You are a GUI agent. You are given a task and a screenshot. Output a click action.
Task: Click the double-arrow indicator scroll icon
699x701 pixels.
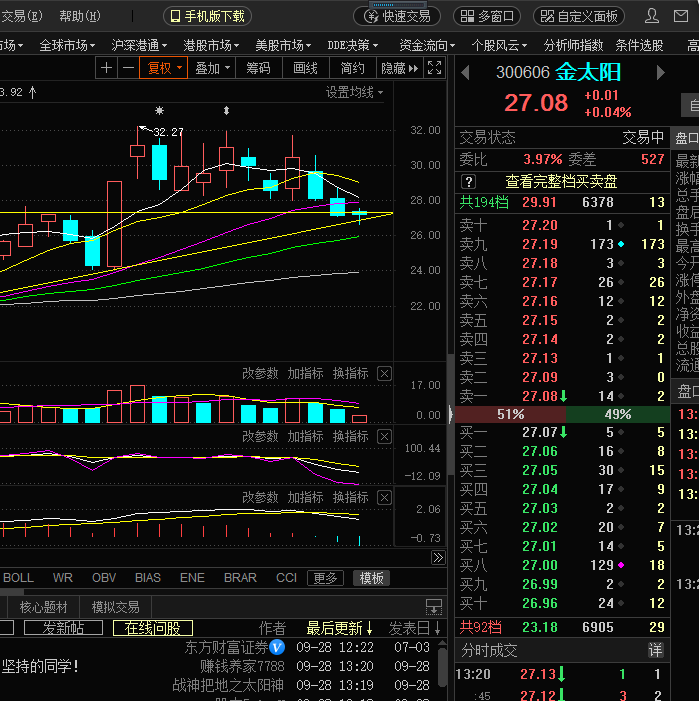(x=438, y=557)
